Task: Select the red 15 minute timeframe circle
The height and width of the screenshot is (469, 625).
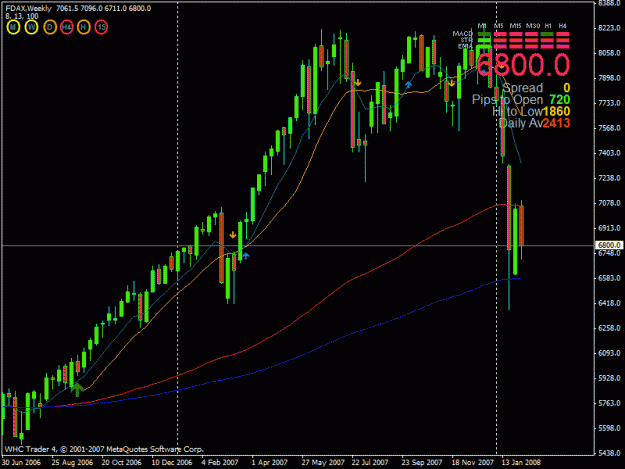Action: point(102,27)
